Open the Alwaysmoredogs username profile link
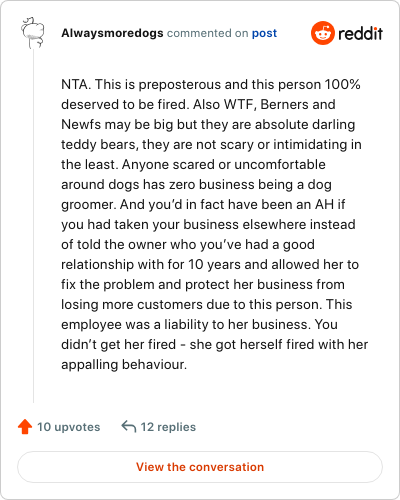 tap(112, 33)
